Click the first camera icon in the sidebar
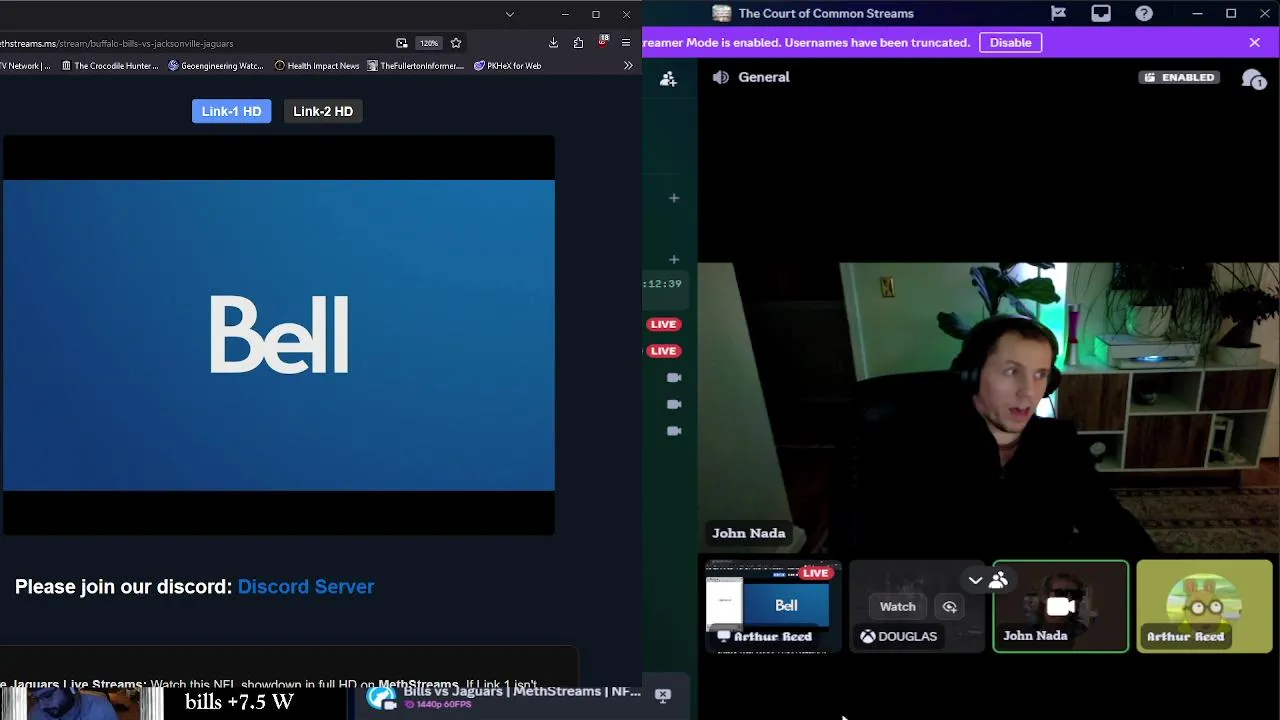This screenshot has height=720, width=1280. tap(674, 378)
